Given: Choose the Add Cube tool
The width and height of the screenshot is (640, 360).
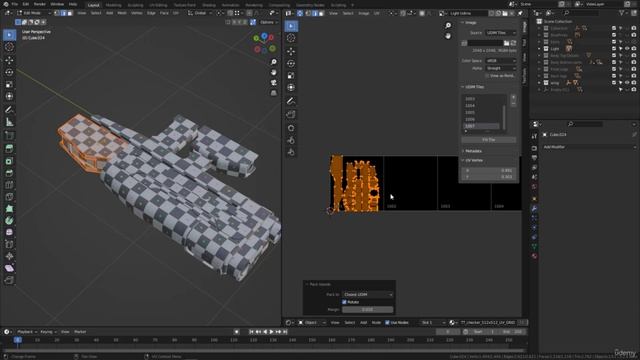Looking at the screenshot, I should 9,135.
